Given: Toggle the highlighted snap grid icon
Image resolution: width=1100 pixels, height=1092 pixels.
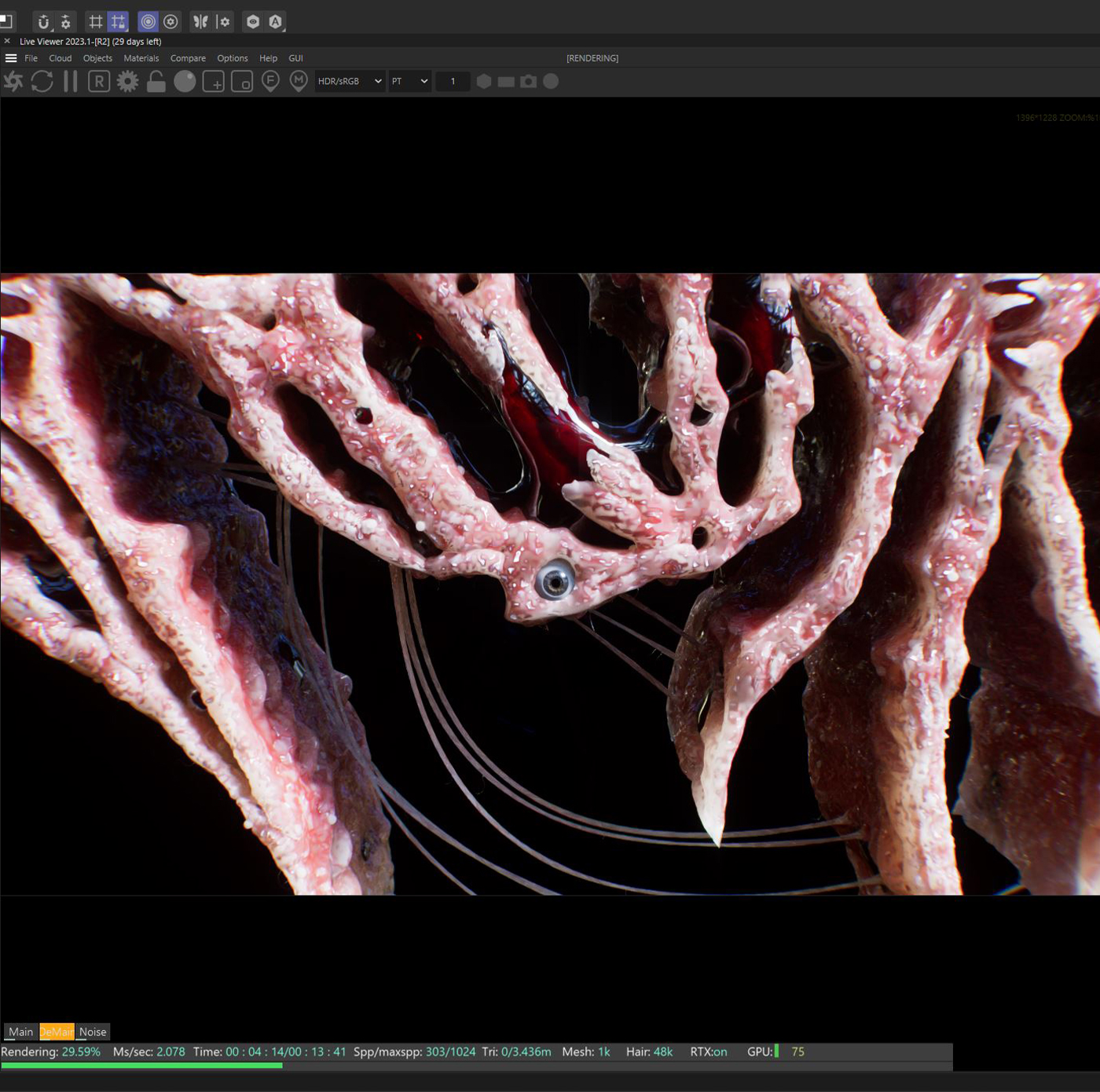Looking at the screenshot, I should (118, 22).
